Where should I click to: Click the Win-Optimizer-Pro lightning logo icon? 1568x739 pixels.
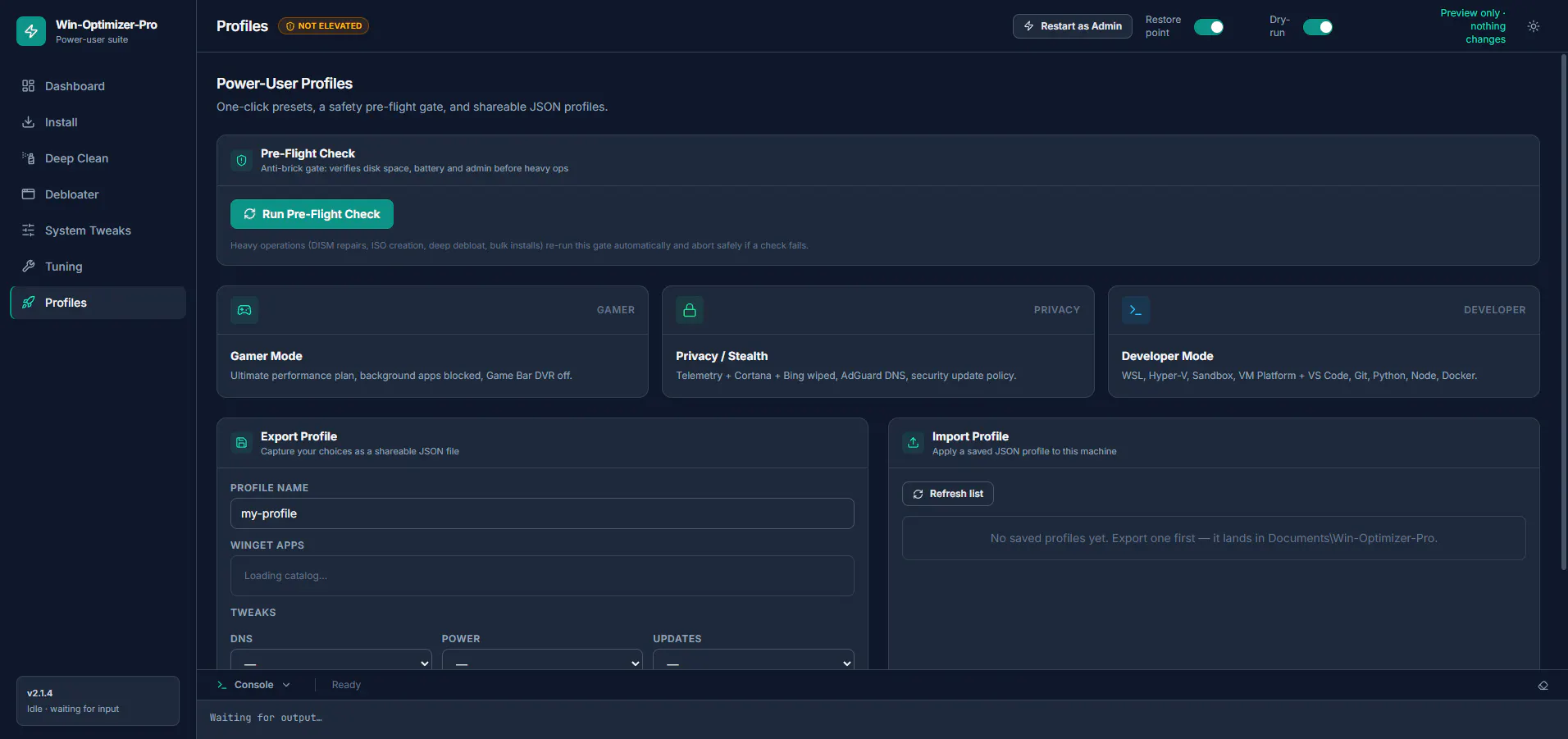point(31,31)
